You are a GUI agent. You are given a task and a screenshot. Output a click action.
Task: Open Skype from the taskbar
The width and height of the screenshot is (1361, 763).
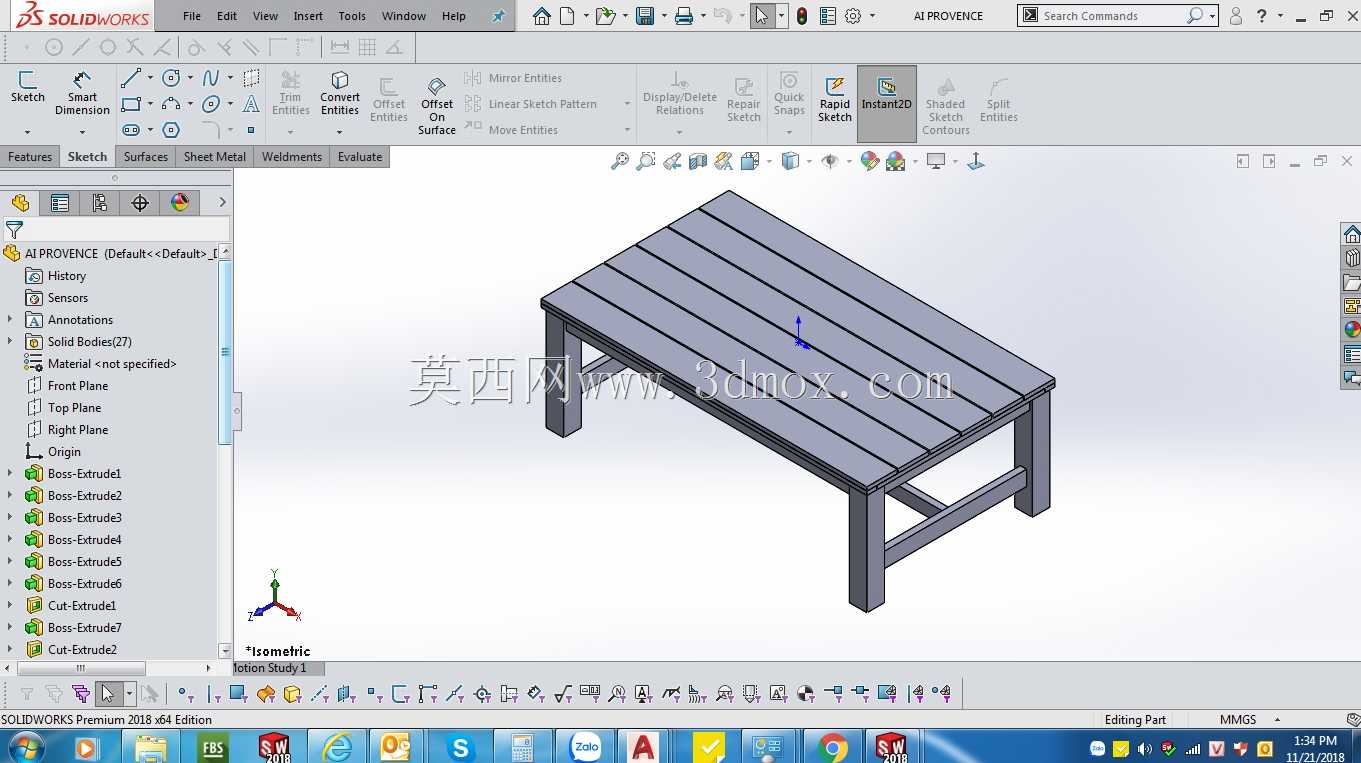pyautogui.click(x=460, y=747)
